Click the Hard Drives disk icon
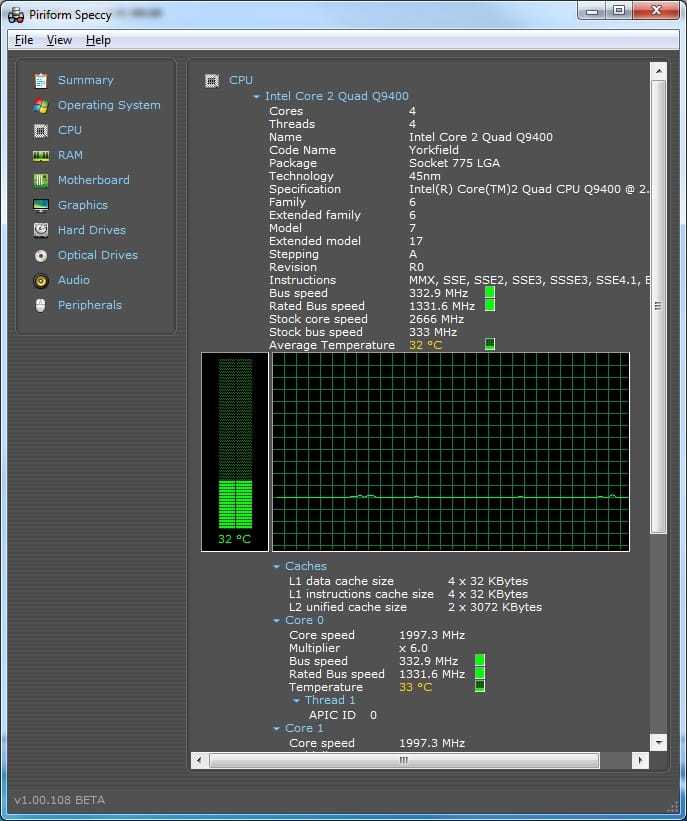The width and height of the screenshot is (687, 821). coord(41,230)
